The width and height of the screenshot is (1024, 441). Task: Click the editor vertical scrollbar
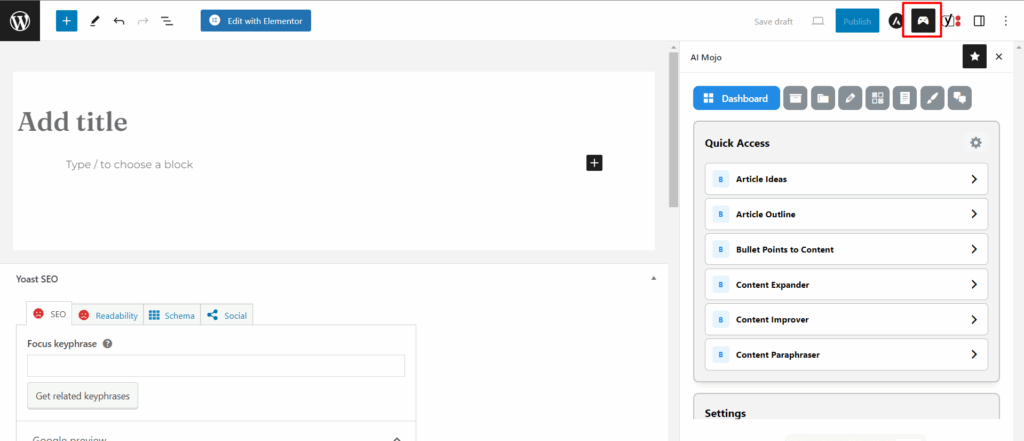pos(673,131)
